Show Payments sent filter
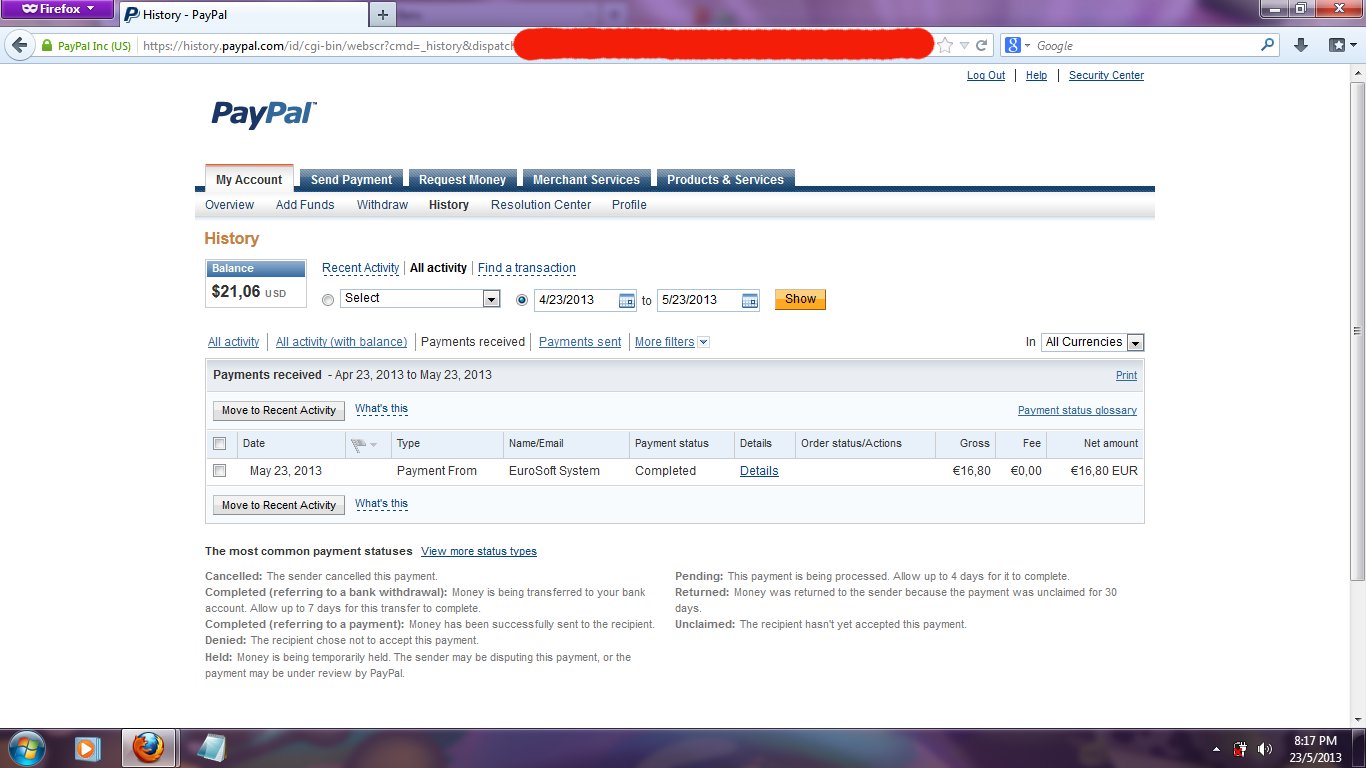The height and width of the screenshot is (768, 1366). tap(580, 342)
